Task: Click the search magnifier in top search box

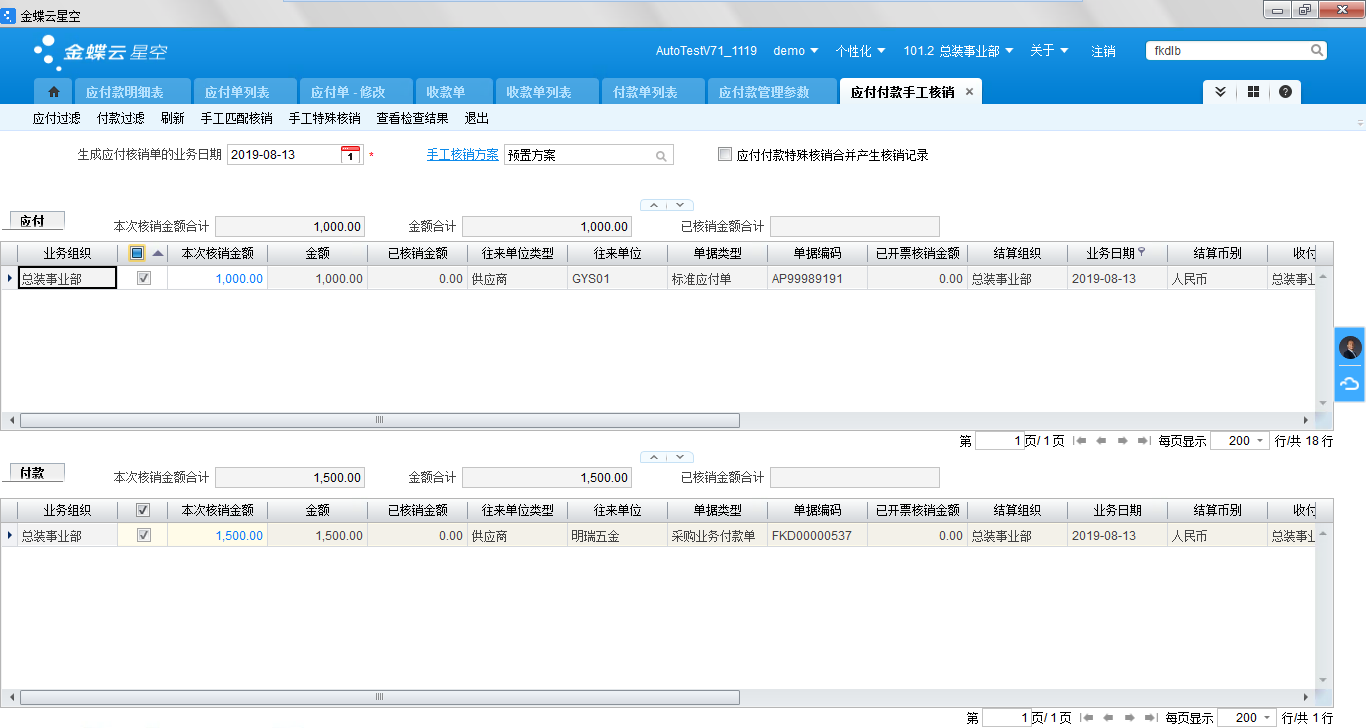Action: click(1317, 50)
